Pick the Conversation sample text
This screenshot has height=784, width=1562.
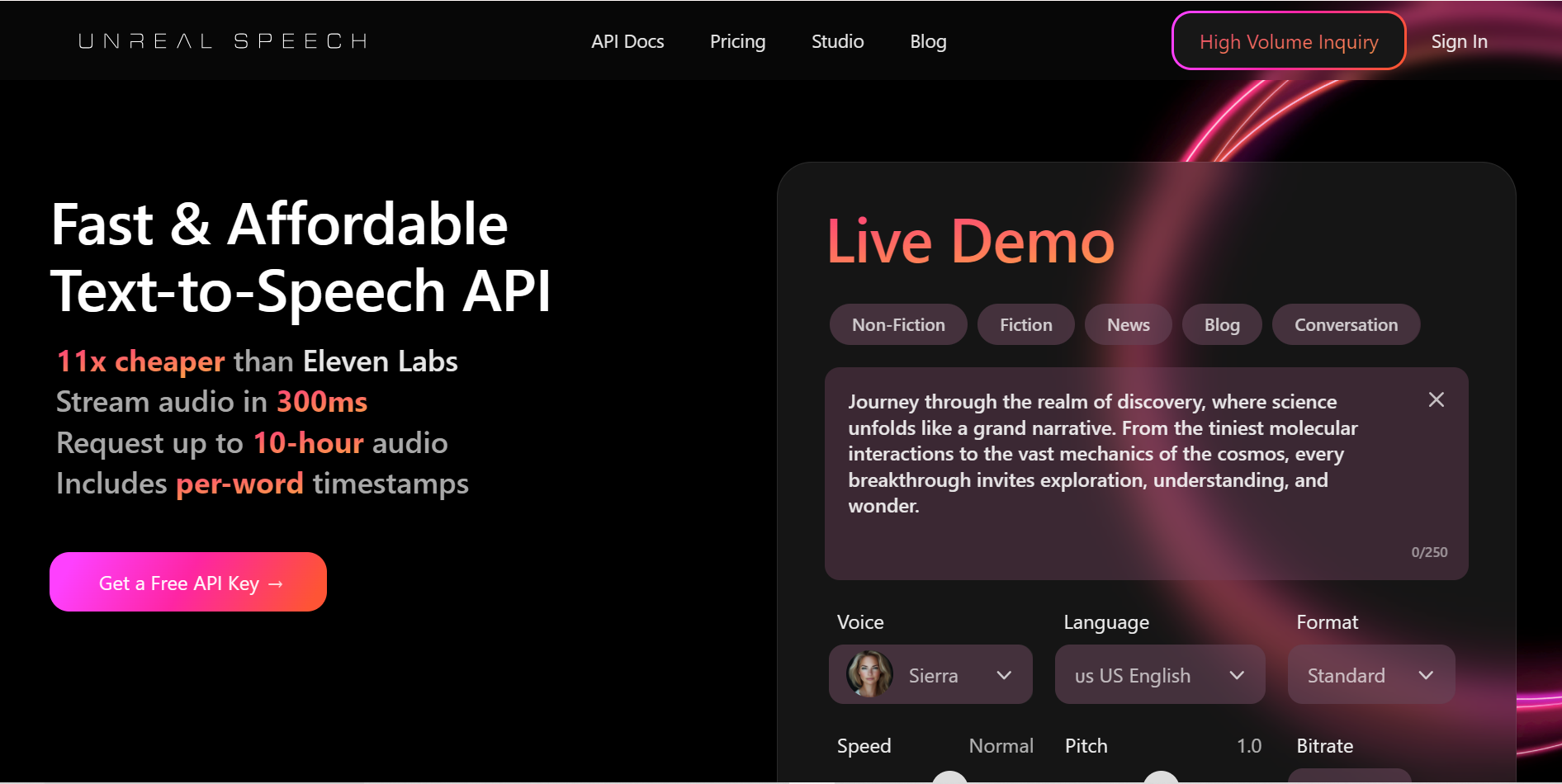pos(1346,324)
